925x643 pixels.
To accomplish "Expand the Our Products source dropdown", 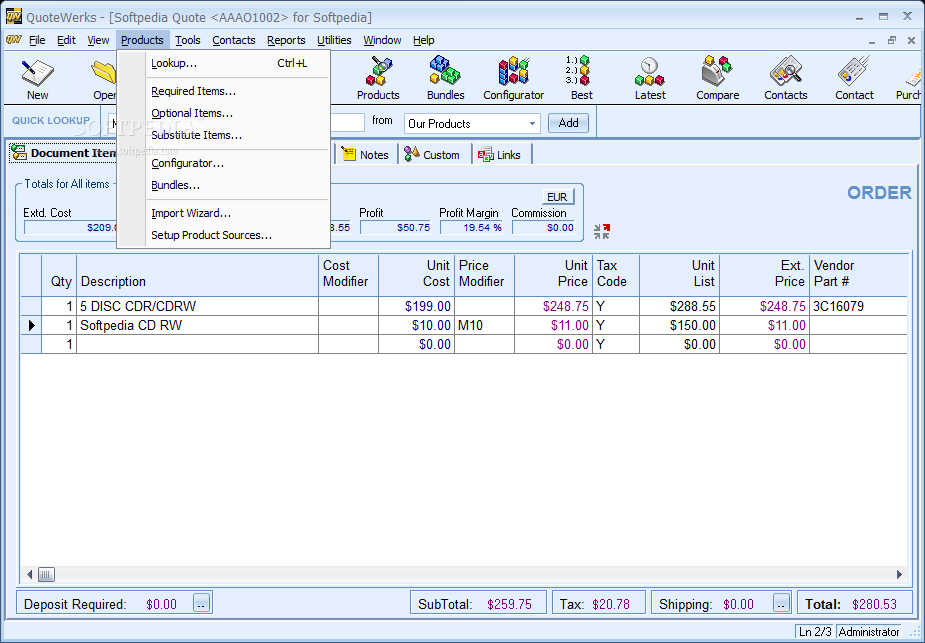I will coord(532,124).
